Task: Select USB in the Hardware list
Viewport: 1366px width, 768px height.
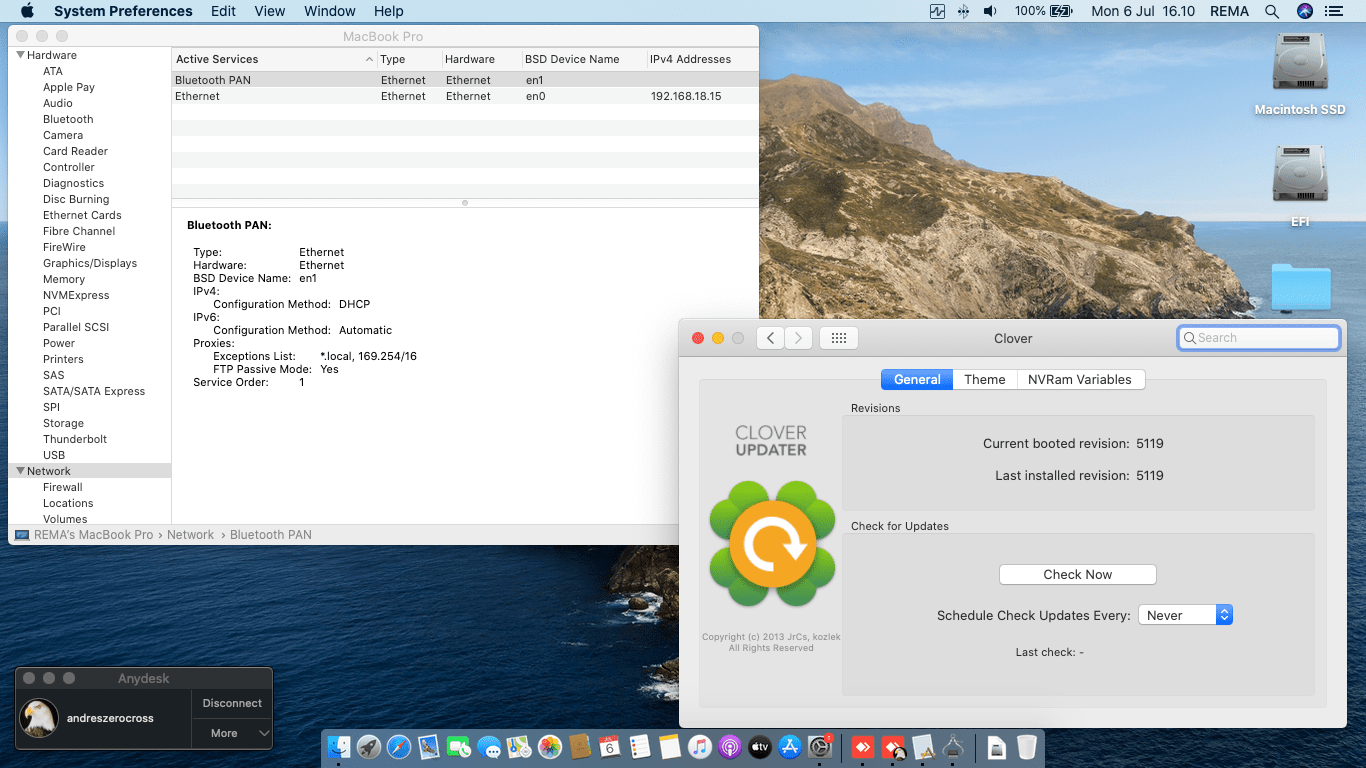Action: point(54,455)
